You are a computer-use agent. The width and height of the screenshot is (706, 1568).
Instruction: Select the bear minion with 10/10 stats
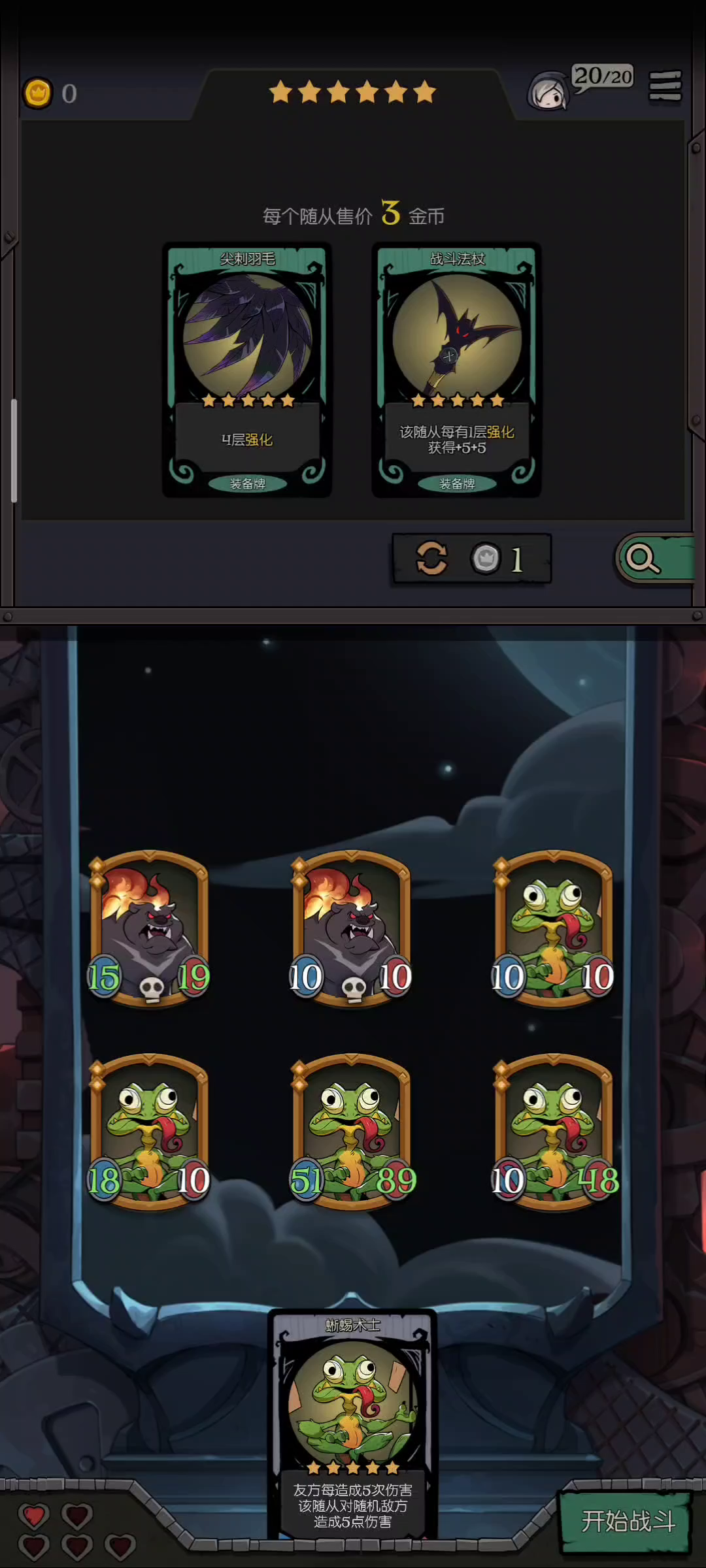(352, 928)
